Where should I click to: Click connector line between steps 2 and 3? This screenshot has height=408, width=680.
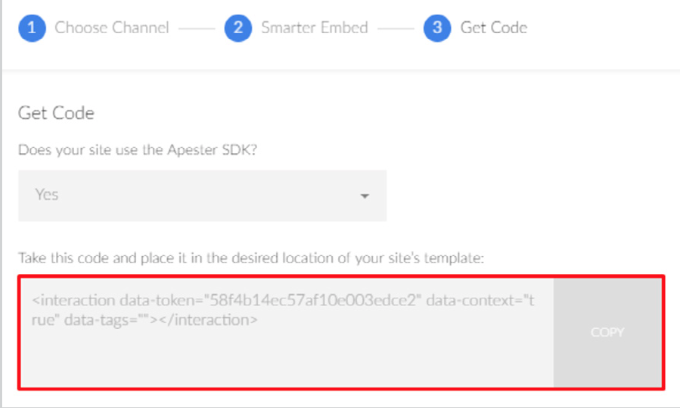396,29
